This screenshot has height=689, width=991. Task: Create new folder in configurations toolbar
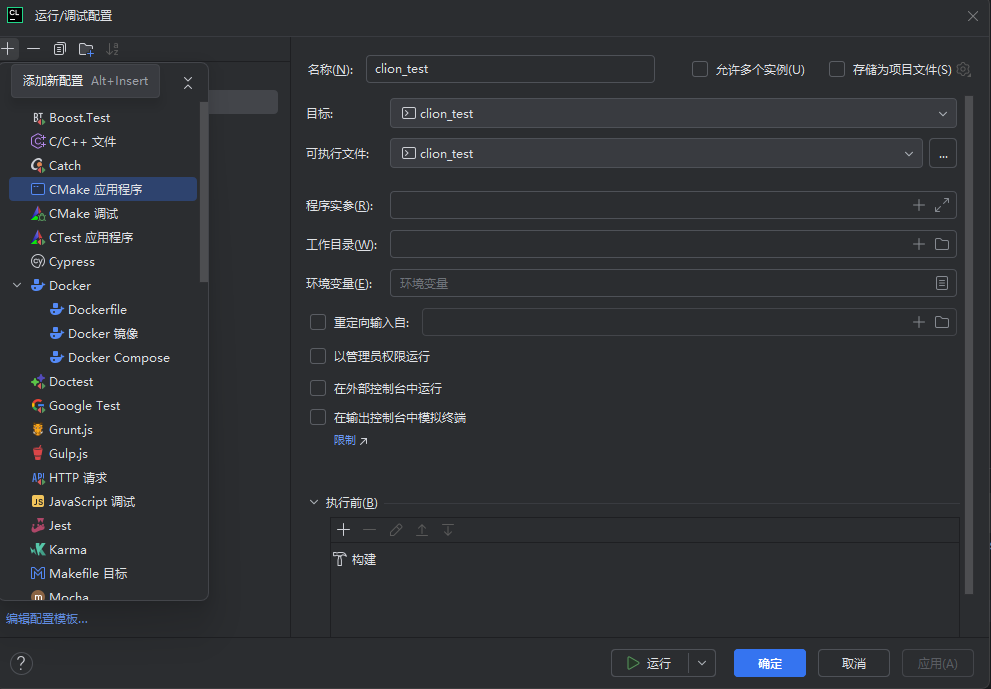tap(86, 49)
